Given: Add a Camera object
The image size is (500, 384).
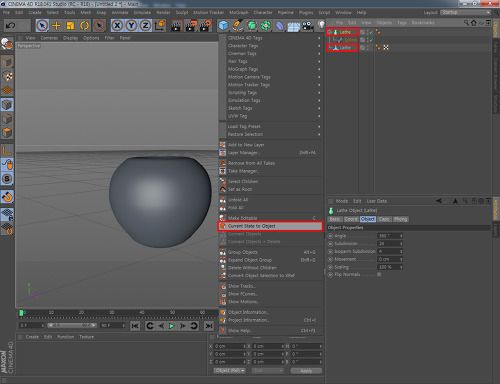Looking at the screenshot, I should pos(308,25).
